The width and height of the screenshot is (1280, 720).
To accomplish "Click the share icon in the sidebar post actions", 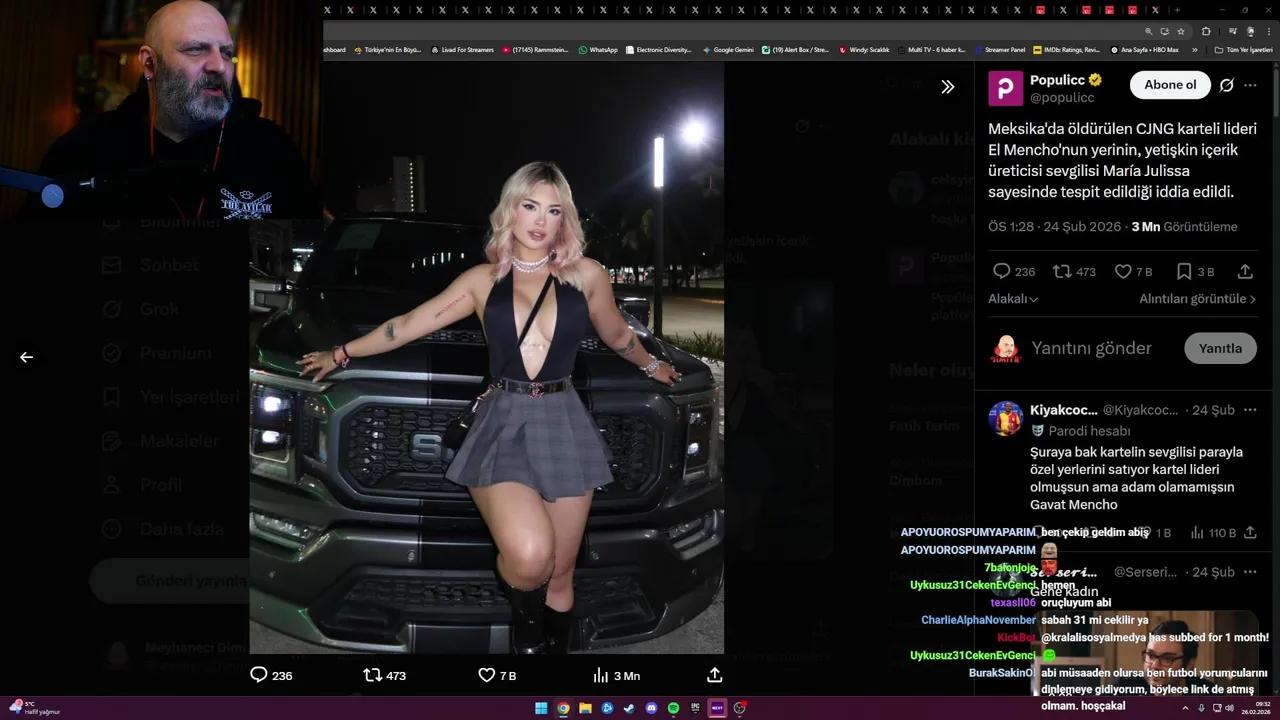I will (1245, 271).
